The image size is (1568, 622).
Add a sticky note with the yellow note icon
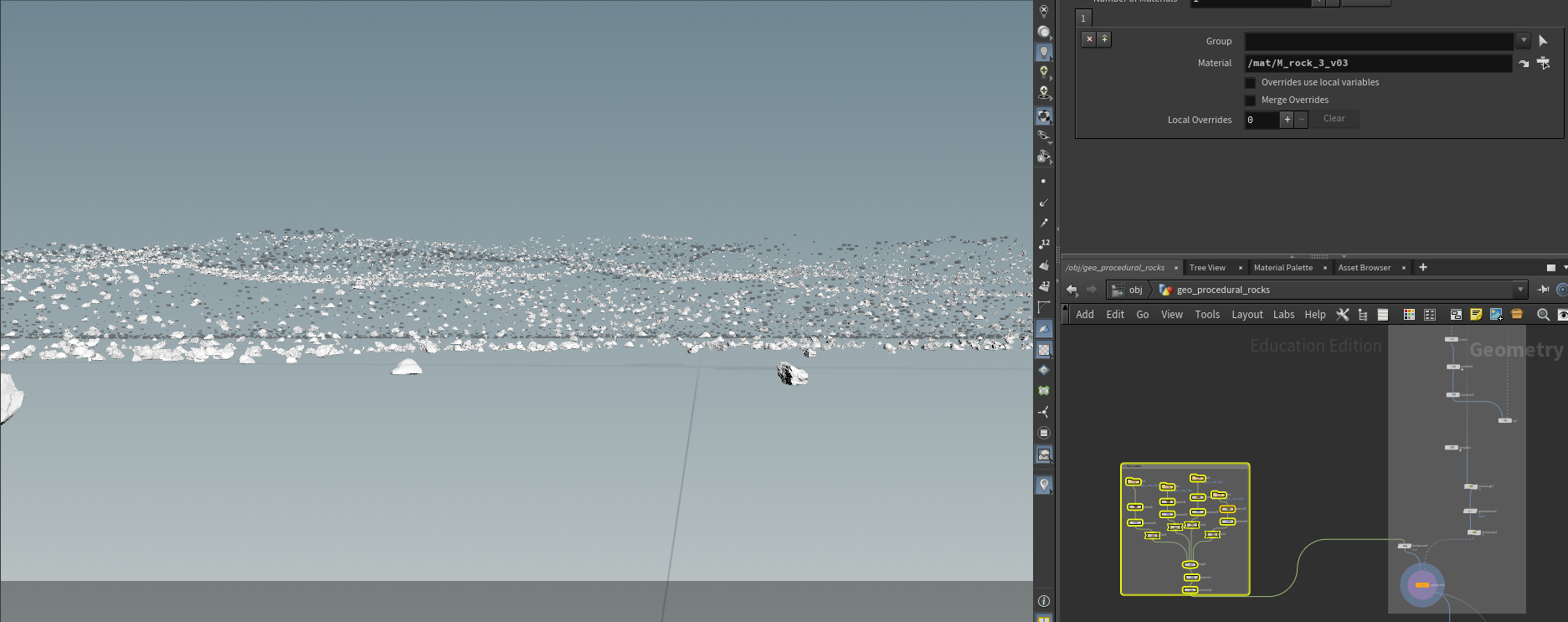(1476, 315)
